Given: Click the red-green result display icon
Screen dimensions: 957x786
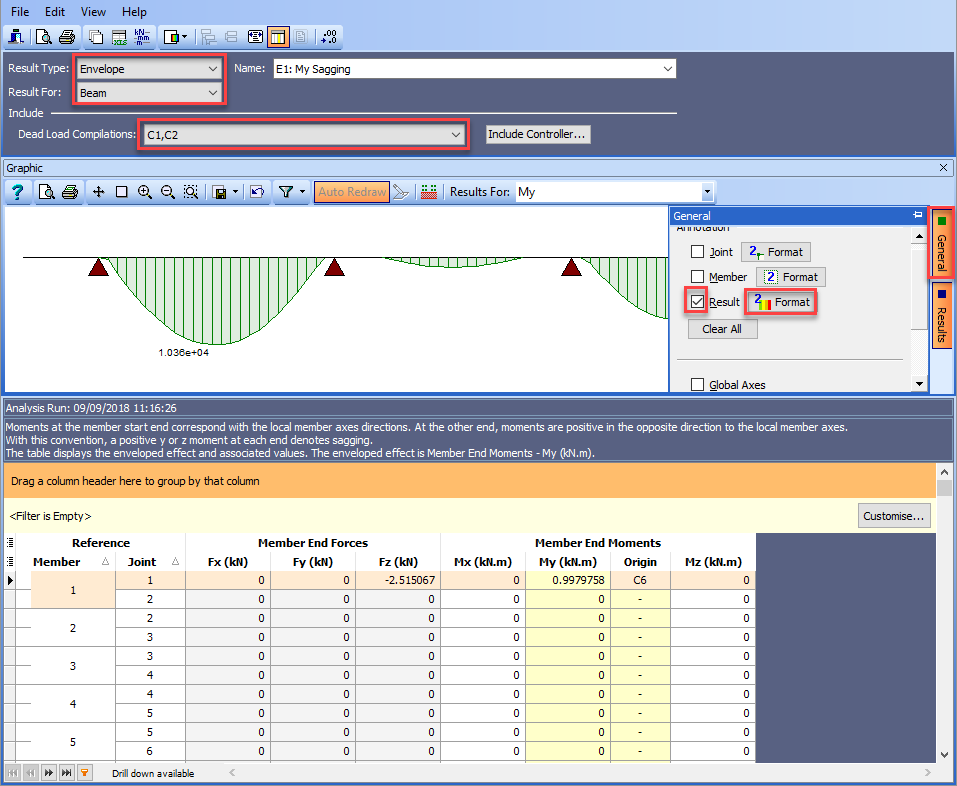Looking at the screenshot, I should click(x=429, y=192).
